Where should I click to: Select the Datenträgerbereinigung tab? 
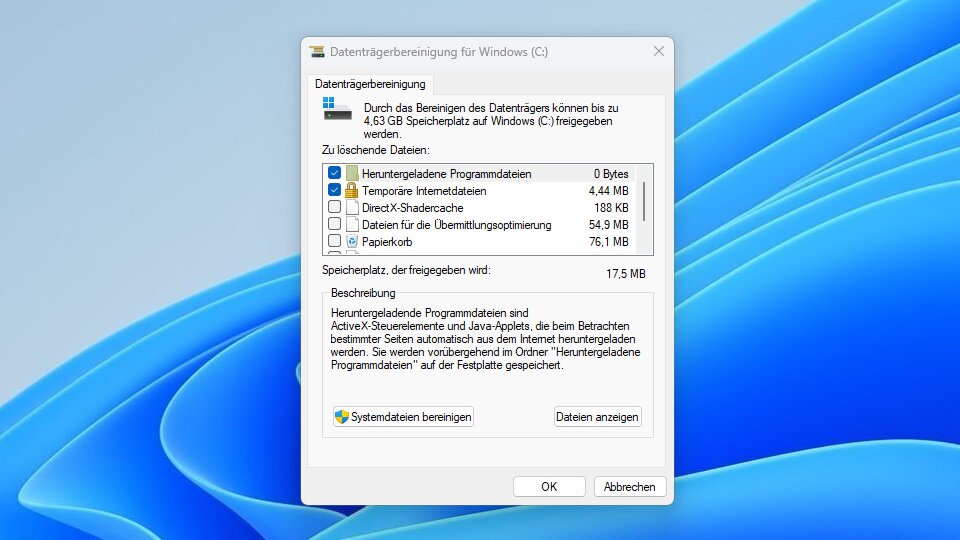[x=370, y=84]
